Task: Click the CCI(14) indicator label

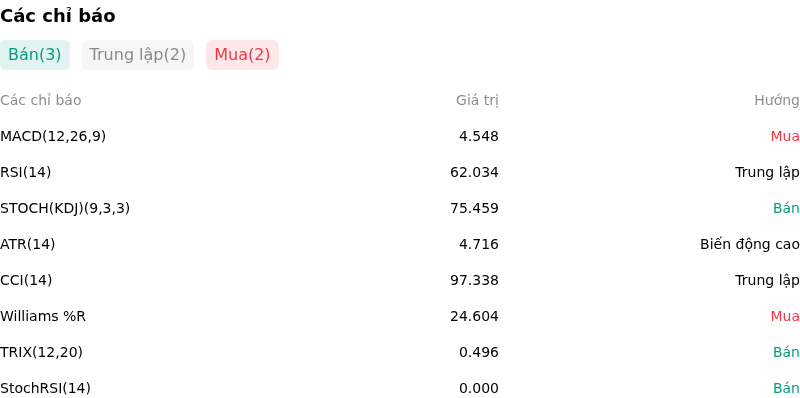Action: (26, 280)
